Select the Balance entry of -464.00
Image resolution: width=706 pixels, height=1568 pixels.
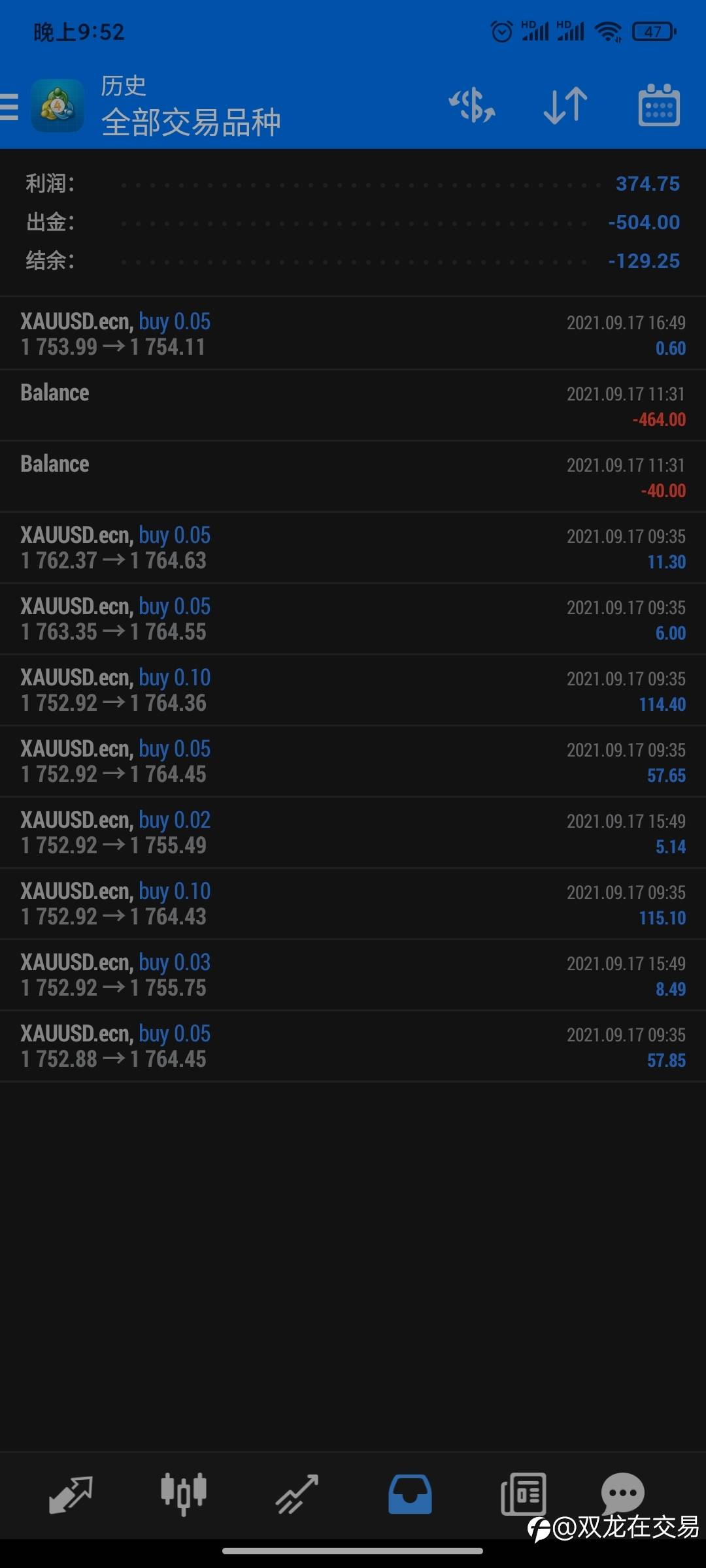pos(353,405)
